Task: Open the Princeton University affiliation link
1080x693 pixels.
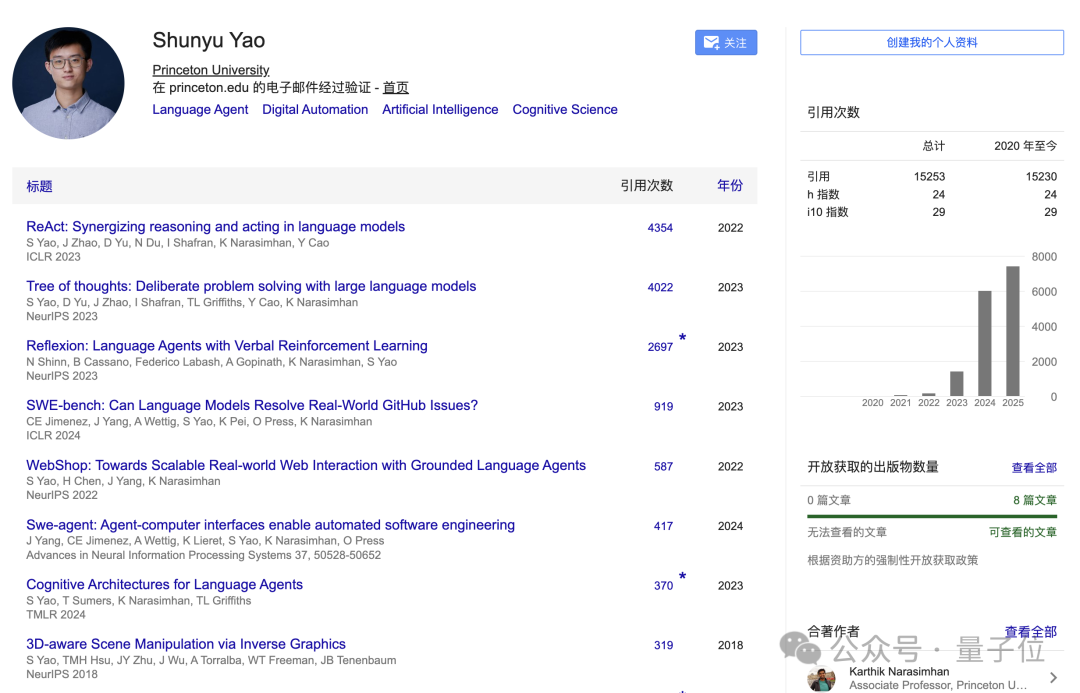Action: [211, 70]
